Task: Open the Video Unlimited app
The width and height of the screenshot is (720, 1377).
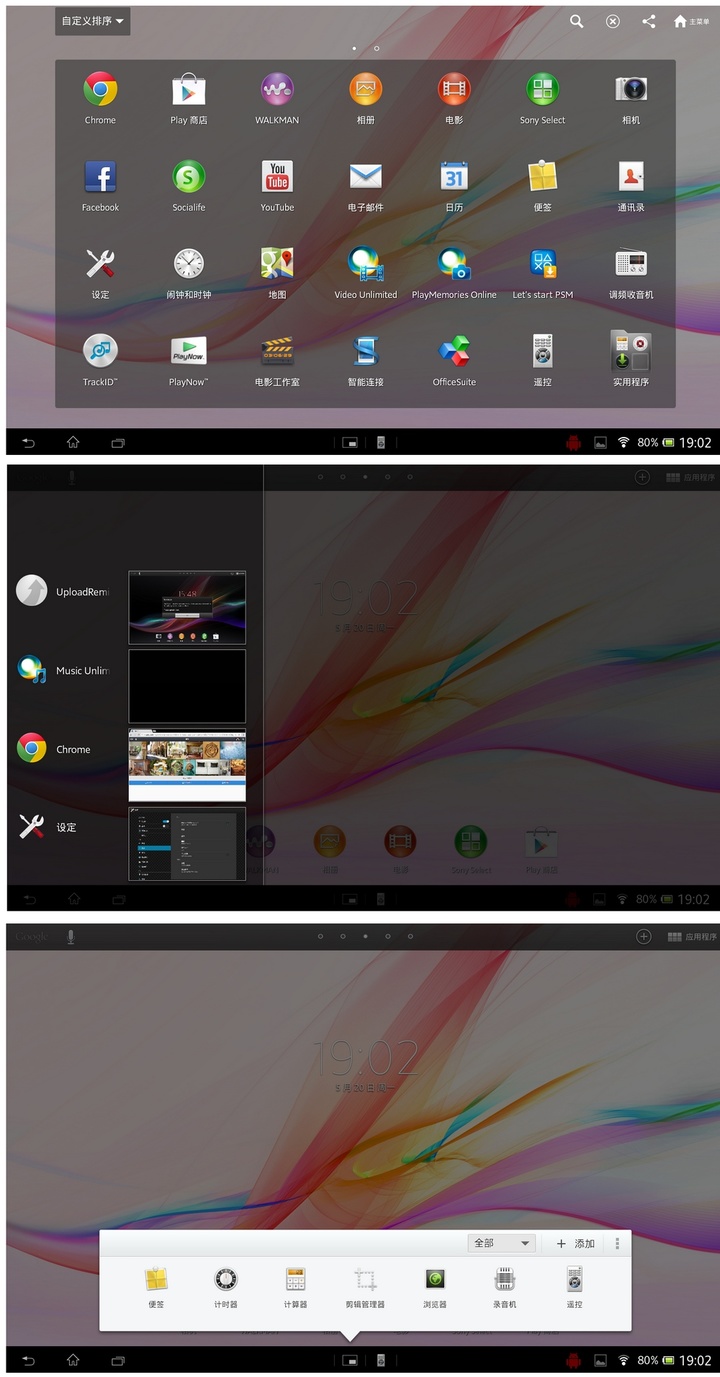Action: pos(365,272)
